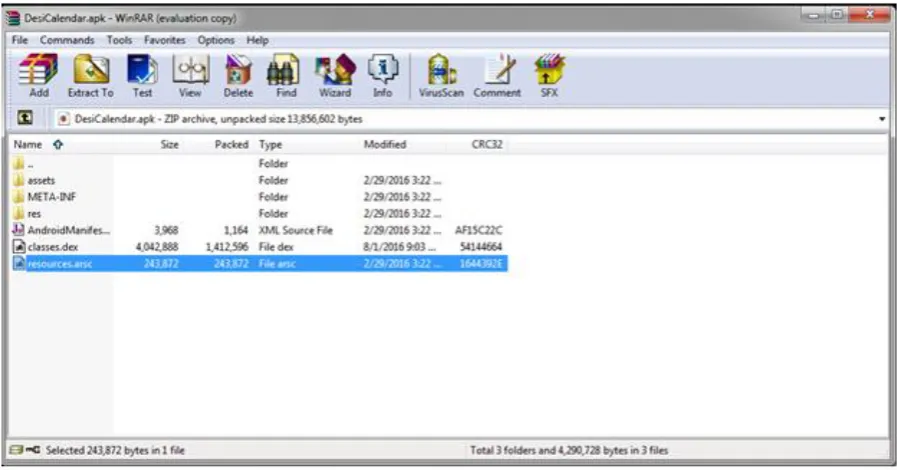Open the File menu
Screen dimensions: 897x470
(19, 40)
